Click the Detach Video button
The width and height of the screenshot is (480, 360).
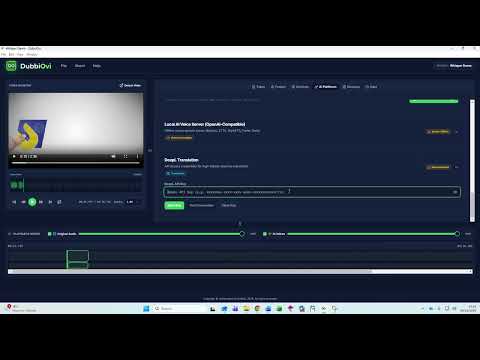click(x=130, y=85)
